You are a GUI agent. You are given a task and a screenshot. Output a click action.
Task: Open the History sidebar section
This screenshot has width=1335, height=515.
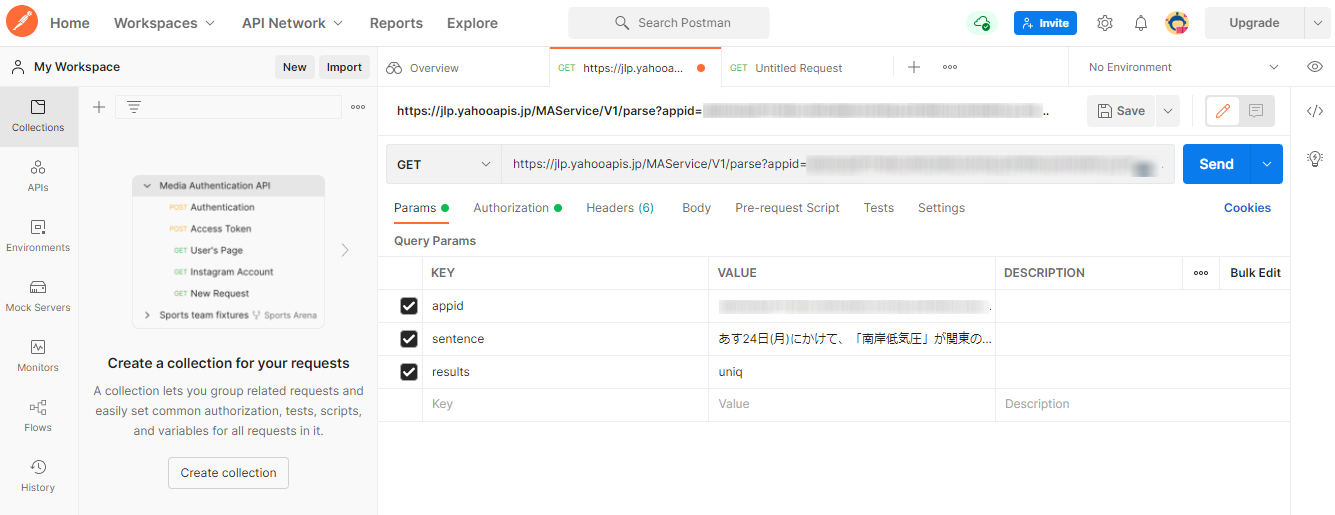38,476
